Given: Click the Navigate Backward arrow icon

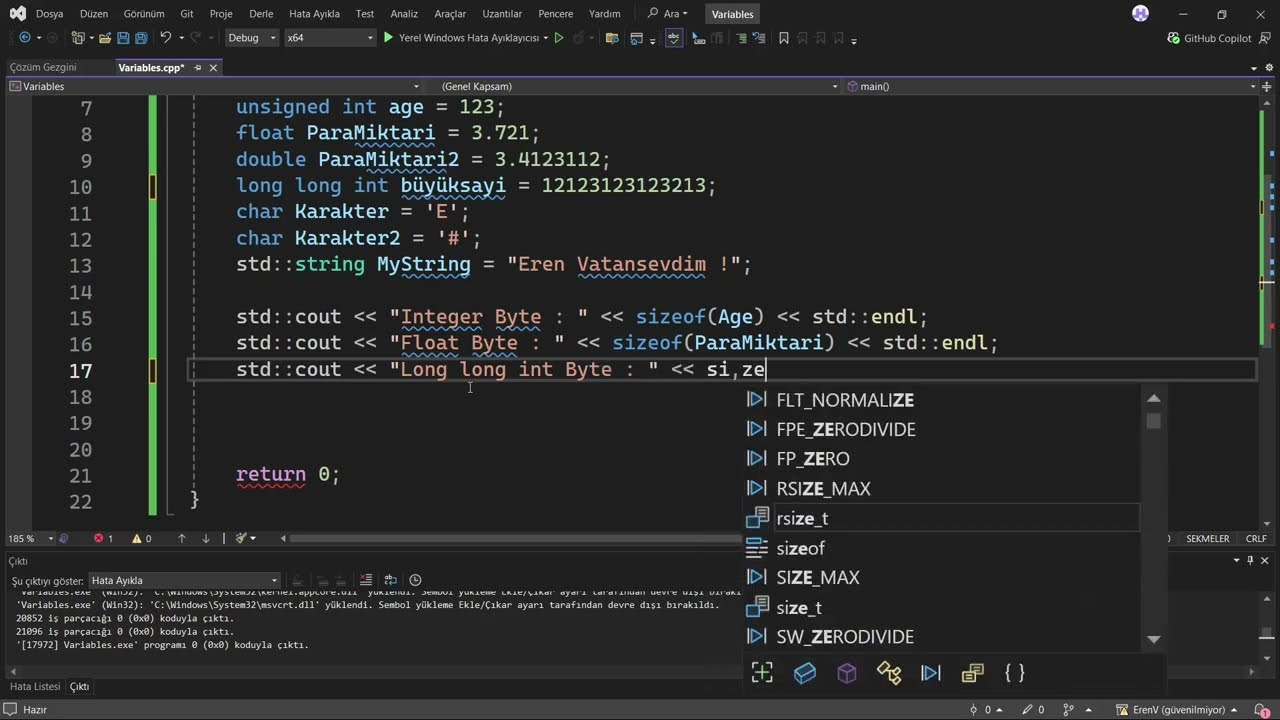Looking at the screenshot, I should (x=25, y=38).
